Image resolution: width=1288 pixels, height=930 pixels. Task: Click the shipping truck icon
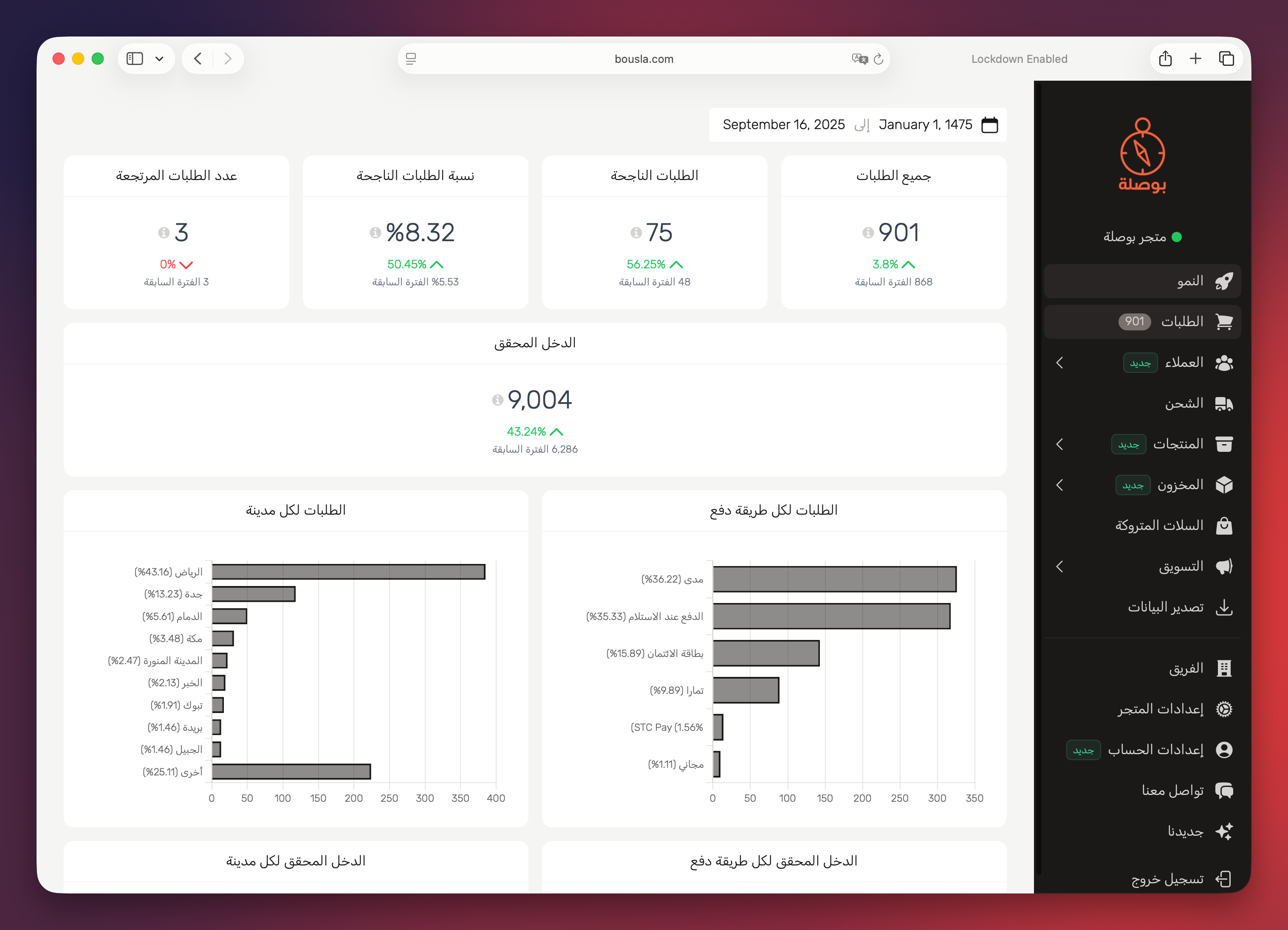click(x=1224, y=404)
